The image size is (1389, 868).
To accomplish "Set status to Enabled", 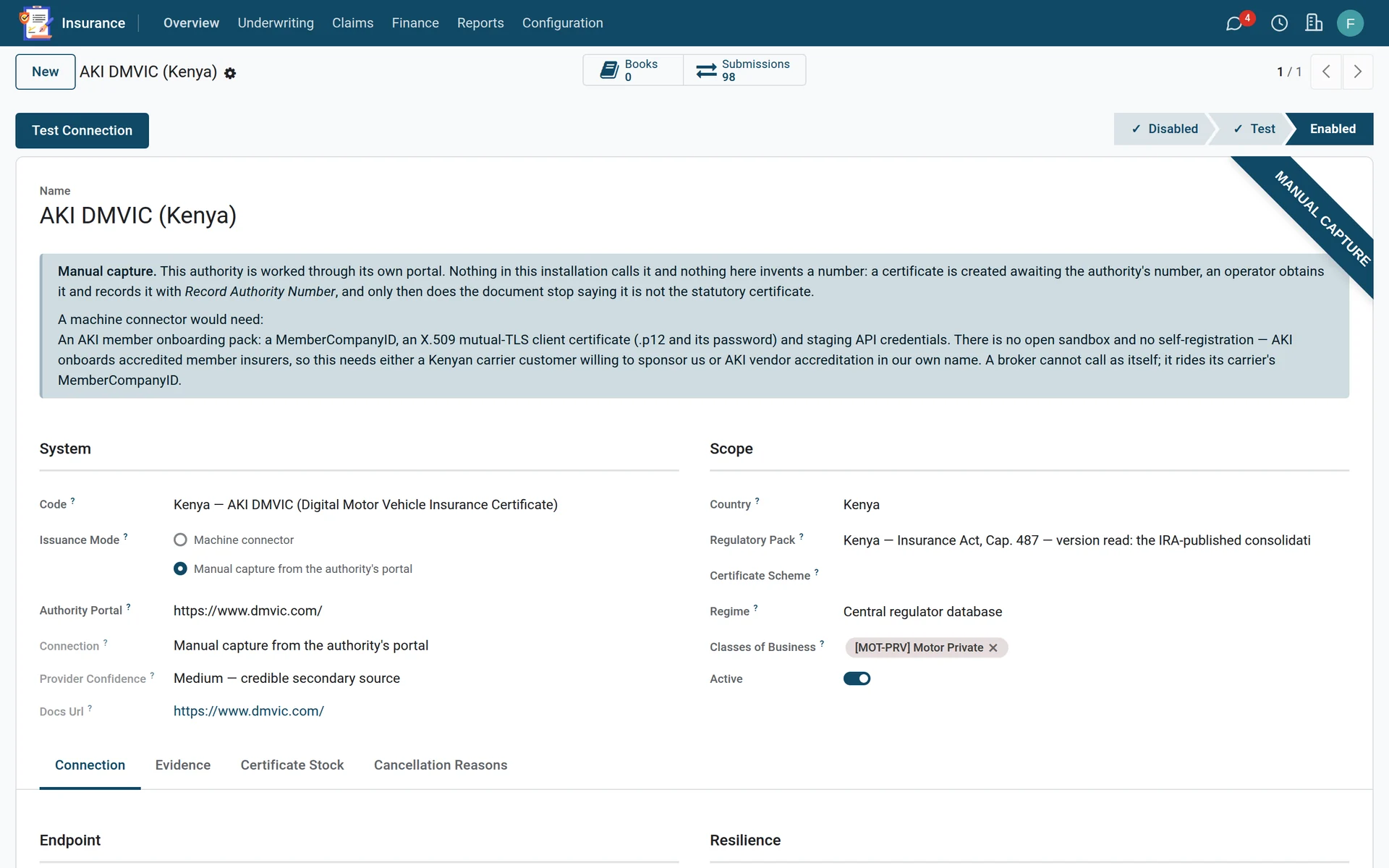I will pyautogui.click(x=1333, y=129).
